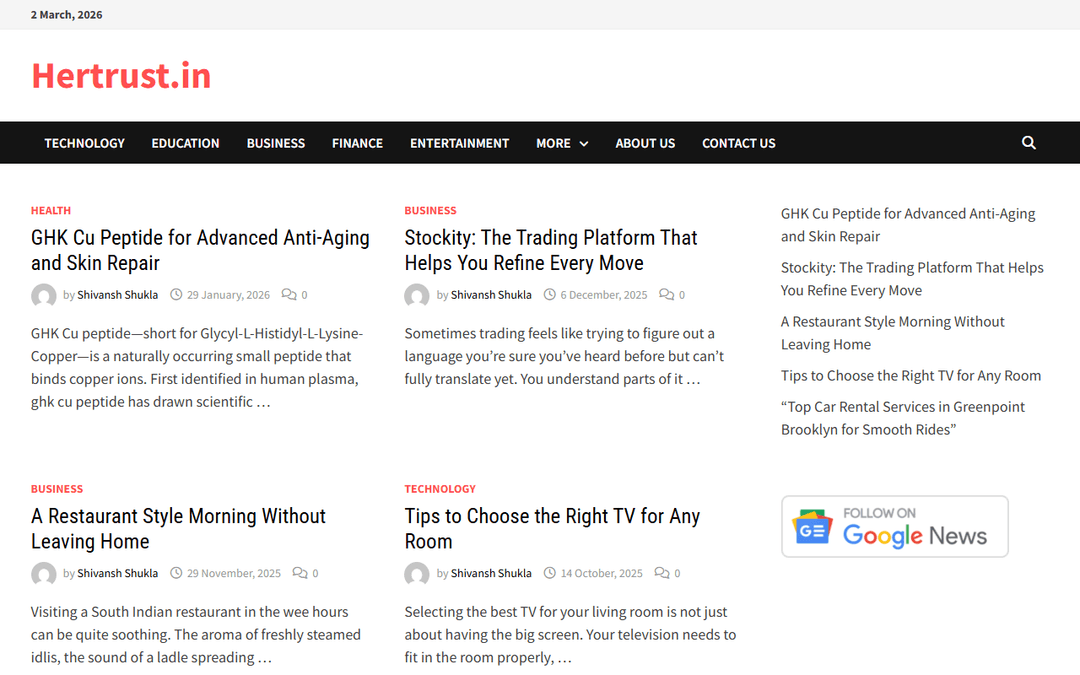Open sidebar link A Restaurant Style Morning
1080x675 pixels.
click(x=893, y=333)
